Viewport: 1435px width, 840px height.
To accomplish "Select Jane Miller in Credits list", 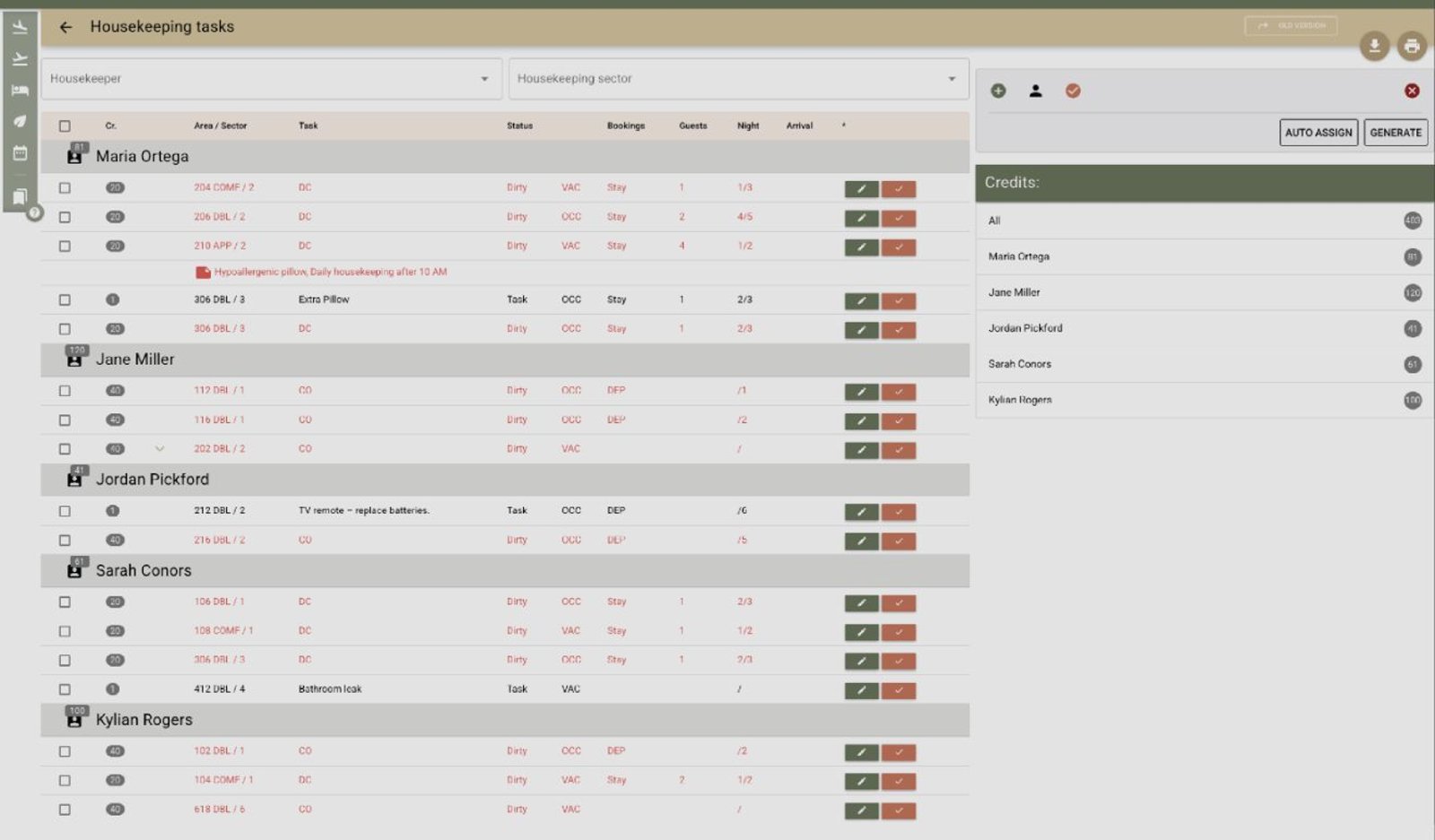I will [x=1205, y=293].
